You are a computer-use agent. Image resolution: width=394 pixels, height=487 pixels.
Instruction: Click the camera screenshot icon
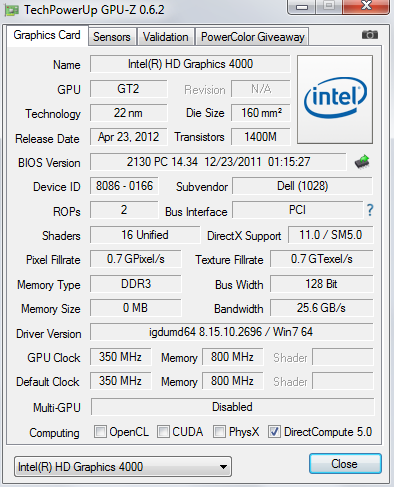[x=370, y=35]
